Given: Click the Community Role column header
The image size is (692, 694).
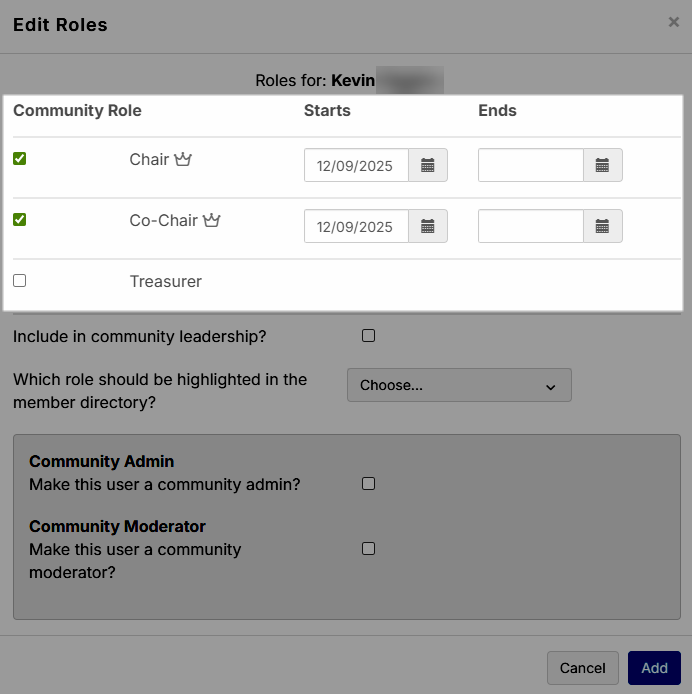Looking at the screenshot, I should [x=77, y=110].
